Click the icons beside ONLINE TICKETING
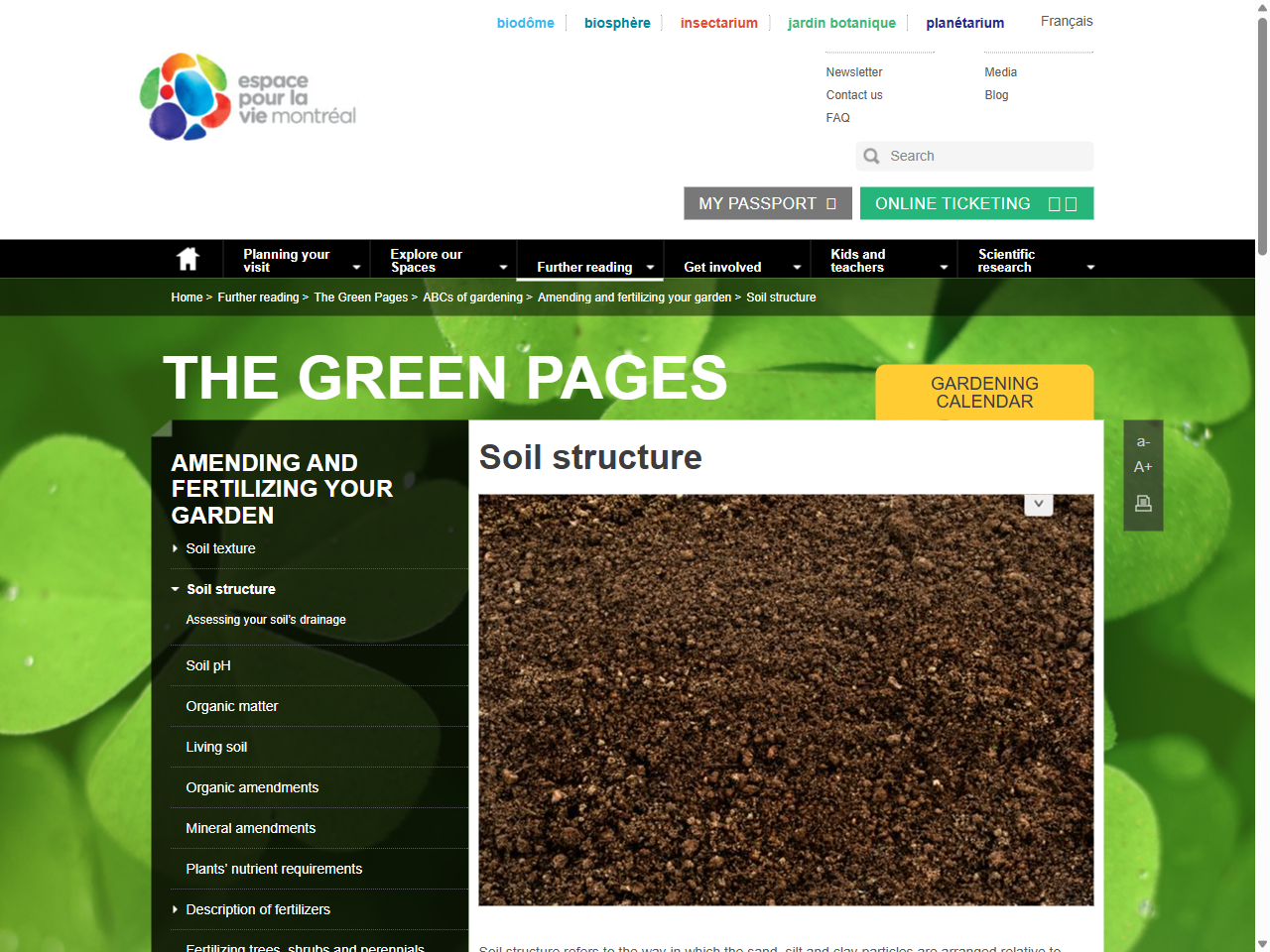Viewport: 1270px width, 952px height. tap(1063, 203)
